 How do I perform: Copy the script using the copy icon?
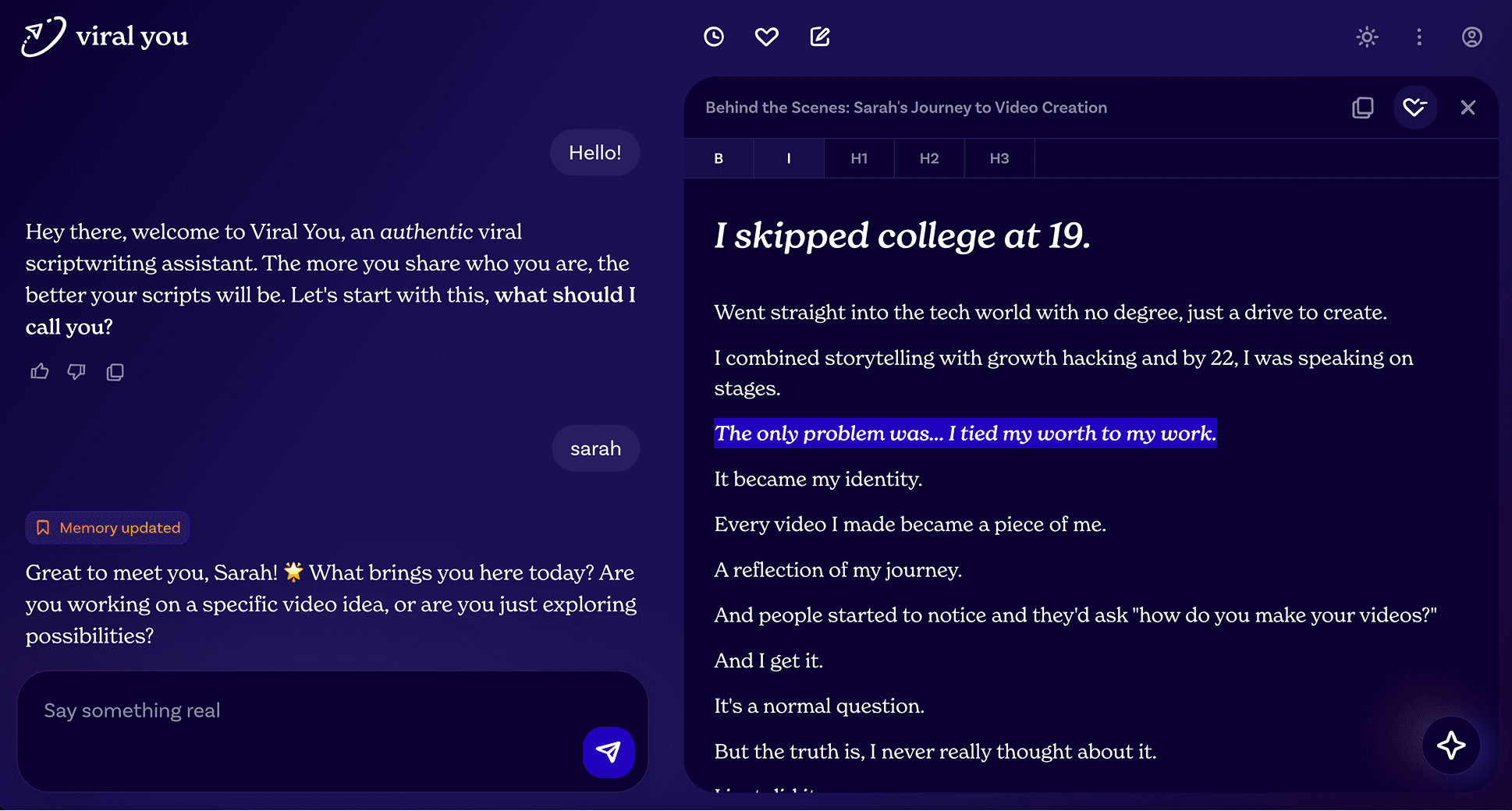click(x=1363, y=108)
